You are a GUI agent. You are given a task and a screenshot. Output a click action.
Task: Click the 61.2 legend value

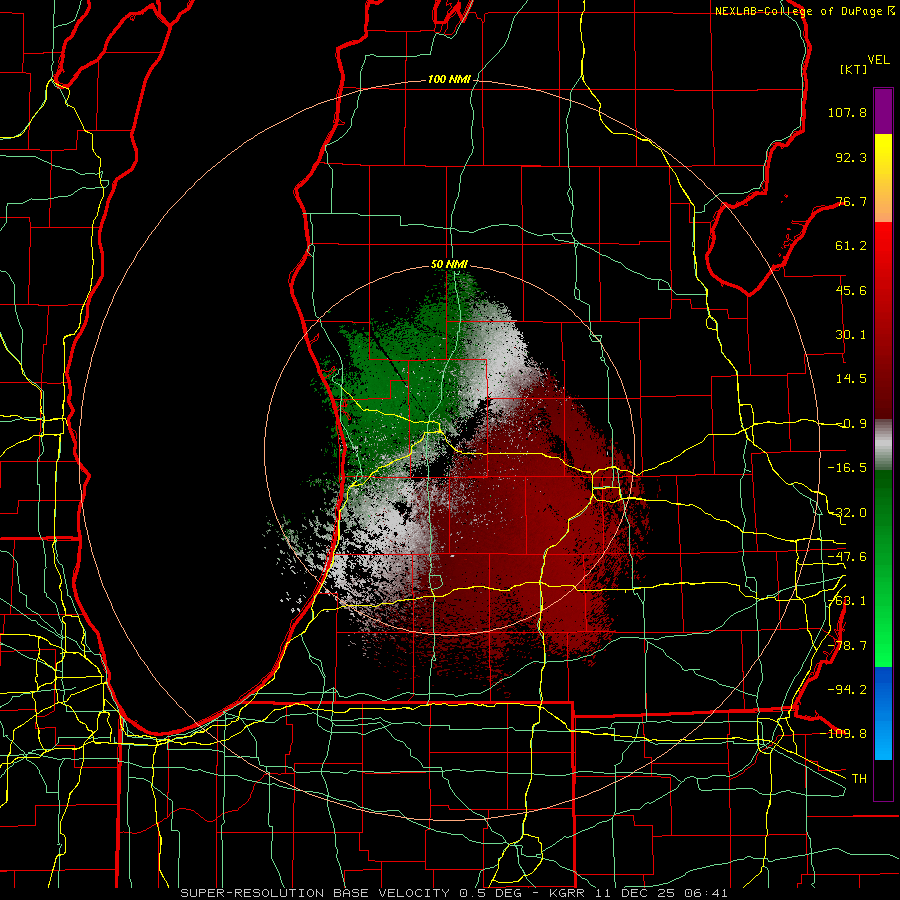[x=851, y=246]
